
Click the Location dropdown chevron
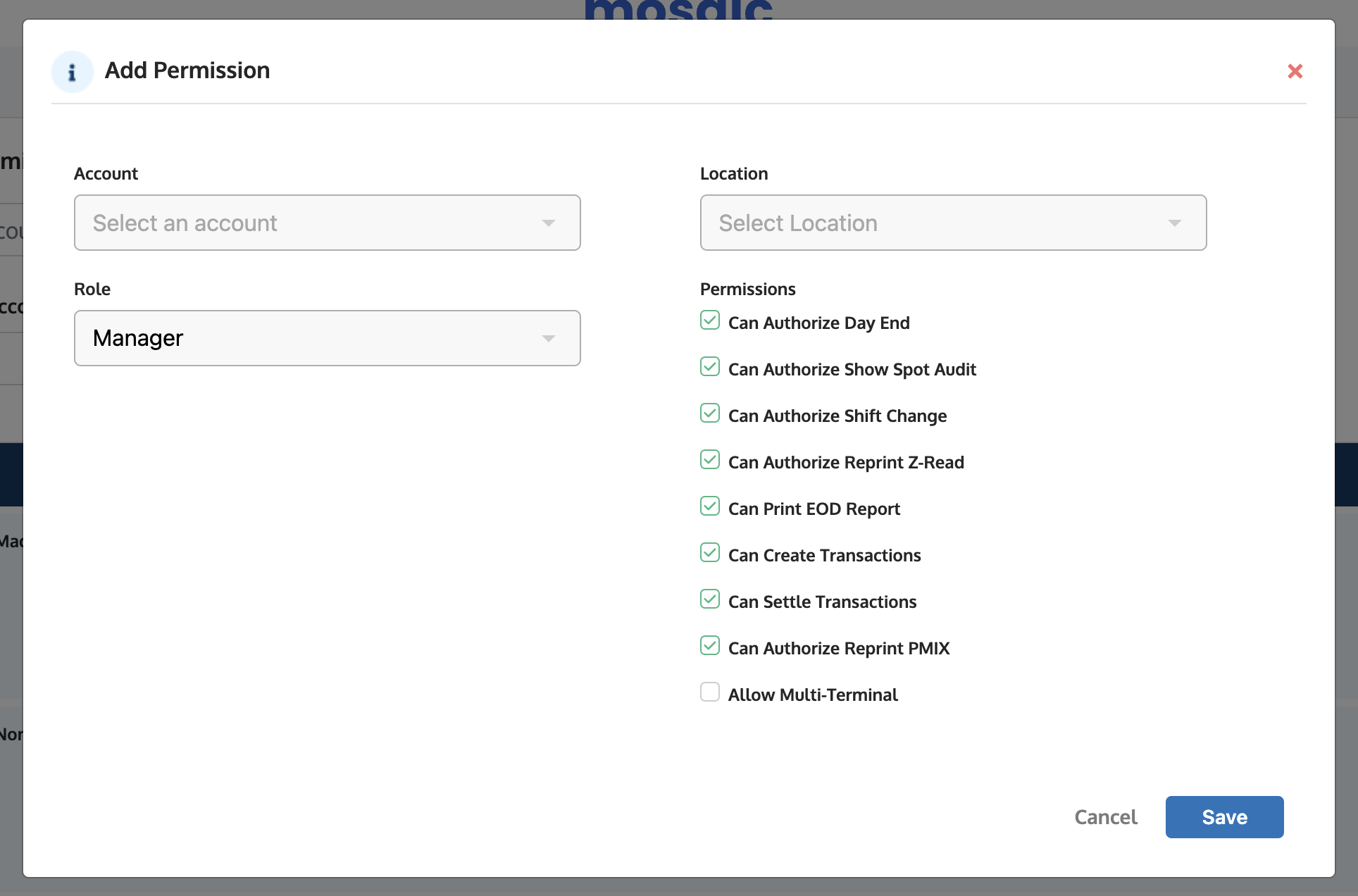point(1175,223)
